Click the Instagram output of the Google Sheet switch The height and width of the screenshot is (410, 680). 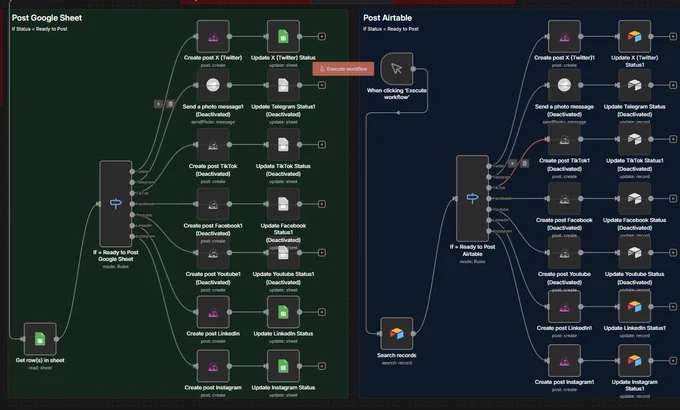tap(132, 236)
